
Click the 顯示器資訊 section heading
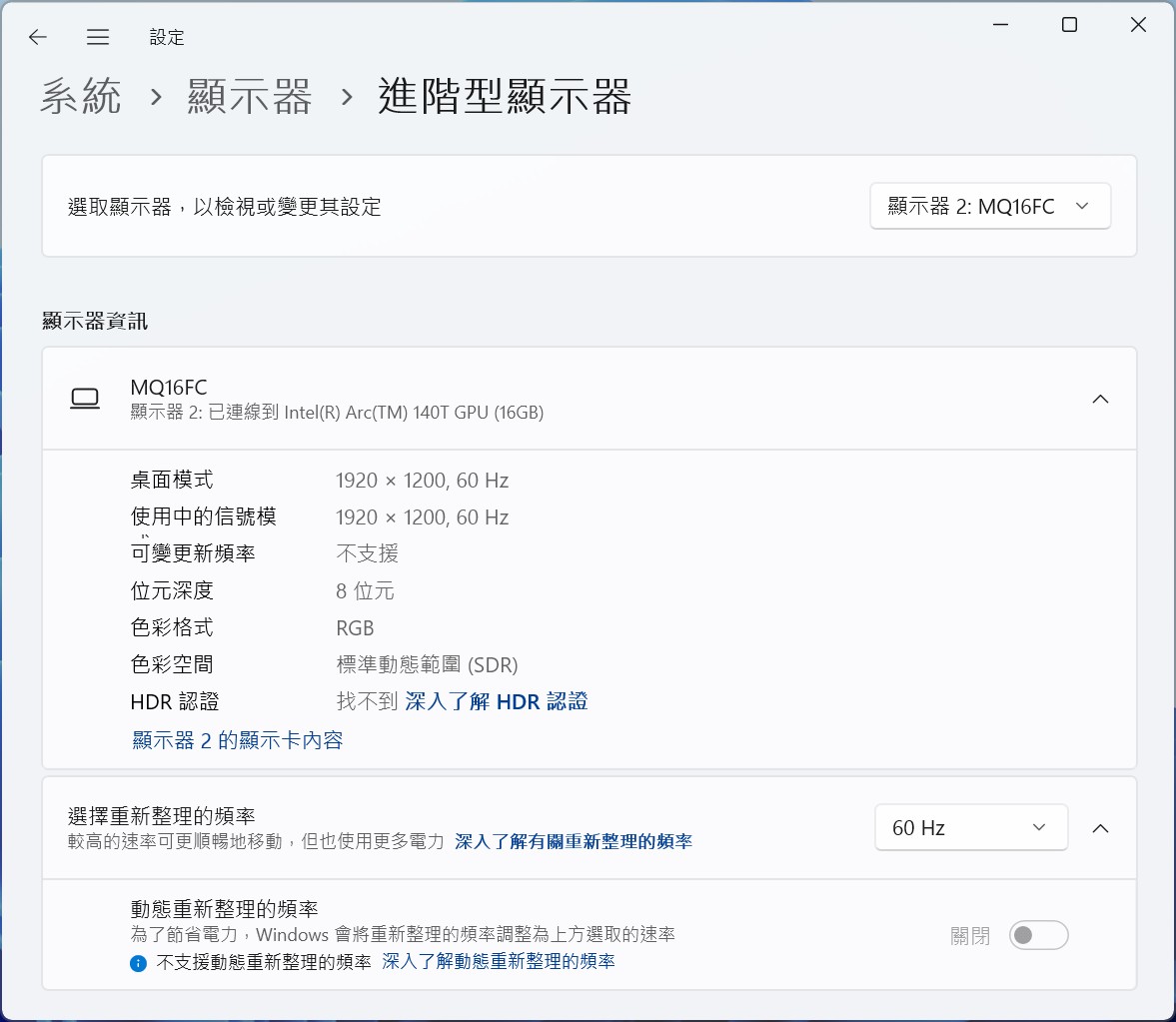pos(95,322)
